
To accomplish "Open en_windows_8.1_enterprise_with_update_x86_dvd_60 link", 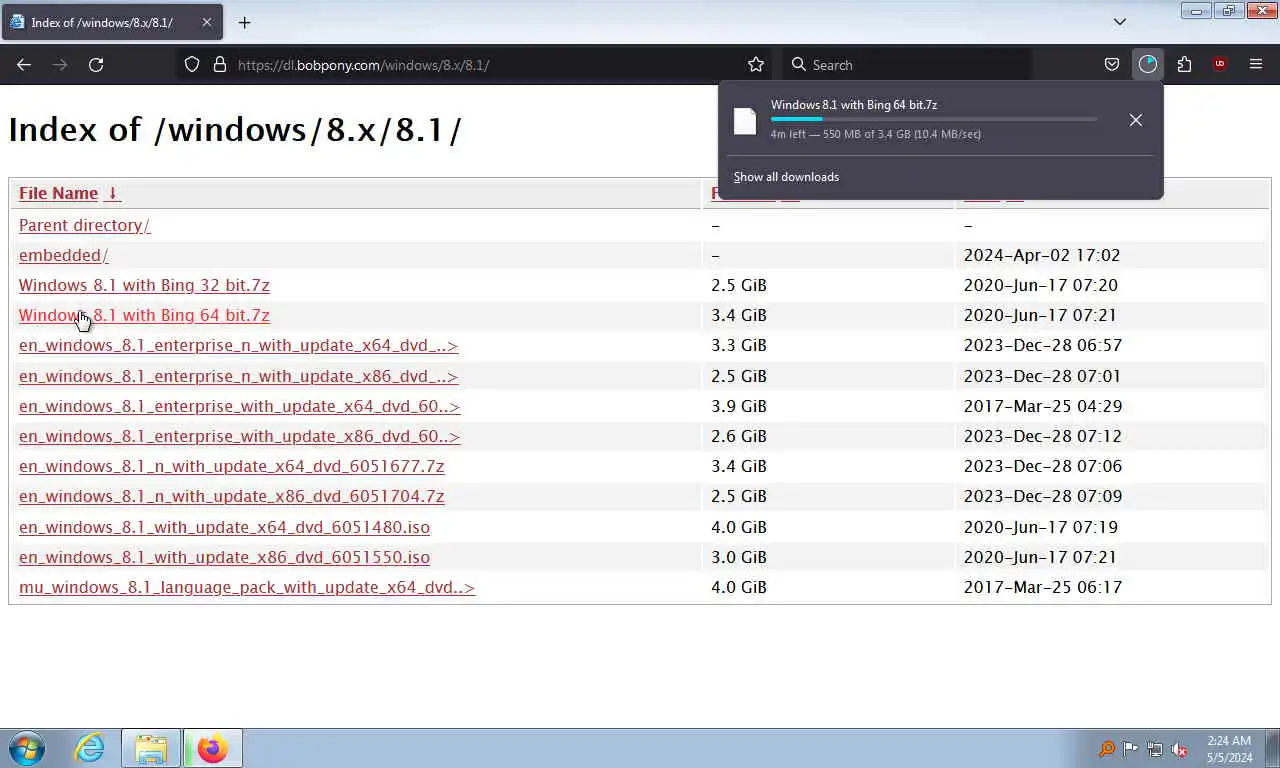I will pos(239,436).
